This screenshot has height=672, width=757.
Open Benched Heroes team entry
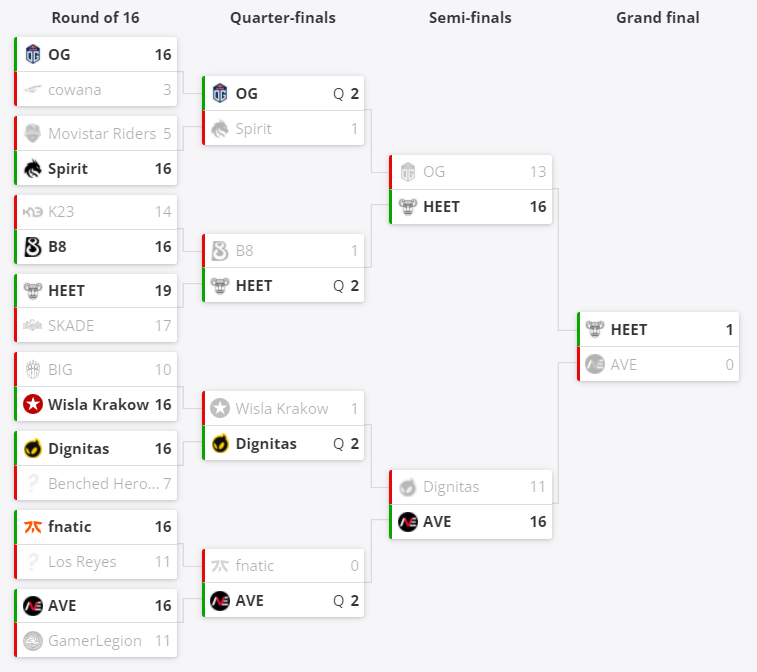tap(103, 483)
